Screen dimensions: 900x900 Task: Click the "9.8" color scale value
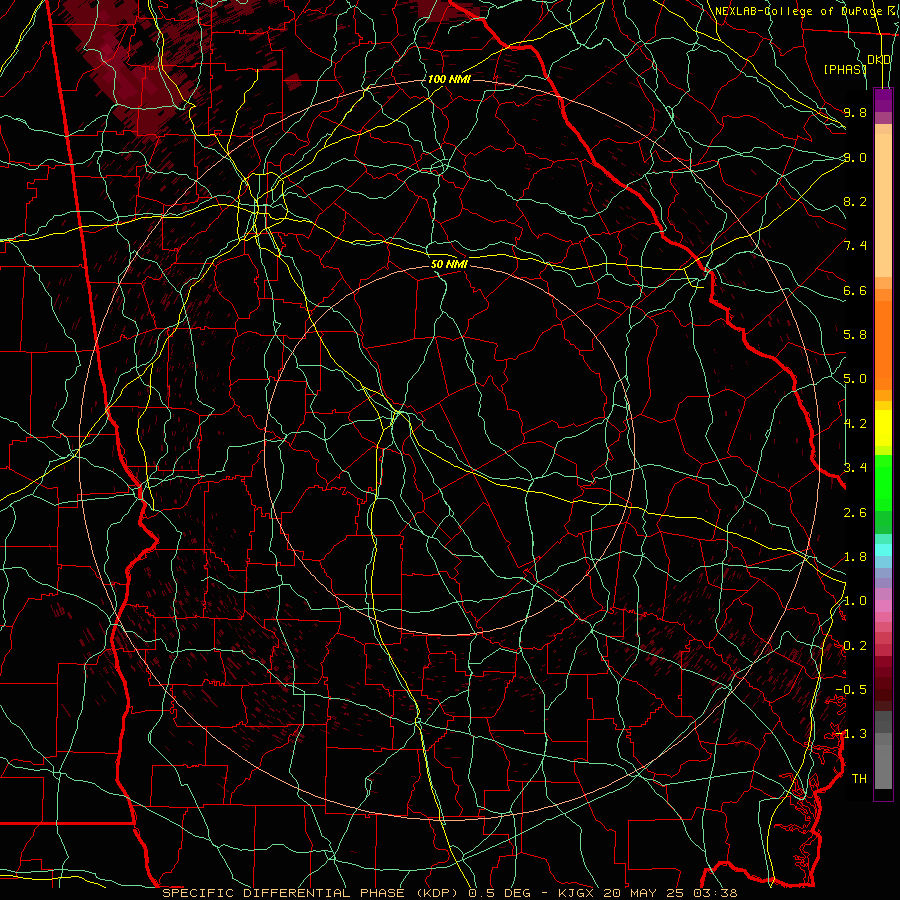[x=855, y=112]
